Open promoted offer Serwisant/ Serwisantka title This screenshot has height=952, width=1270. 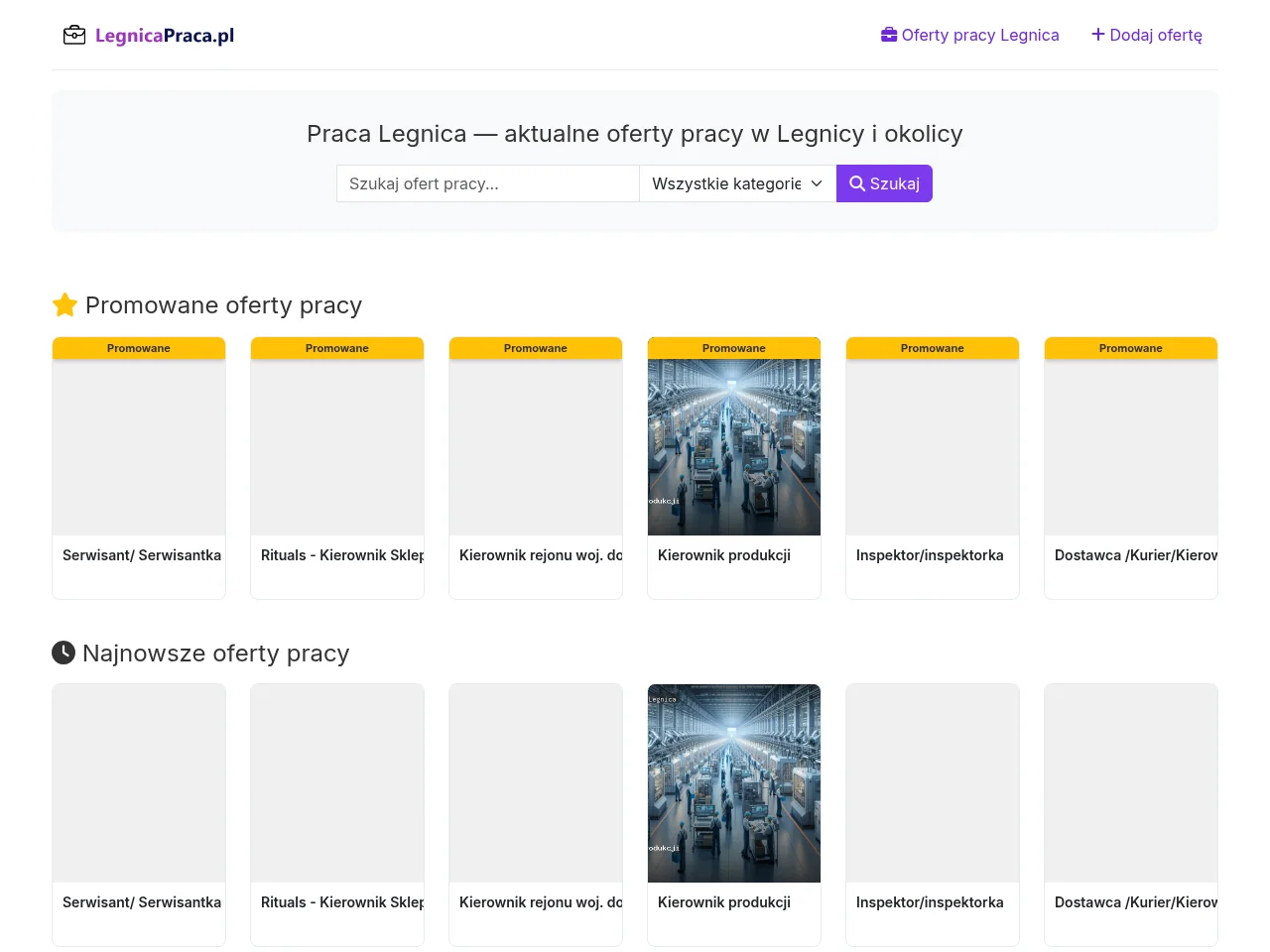(142, 555)
